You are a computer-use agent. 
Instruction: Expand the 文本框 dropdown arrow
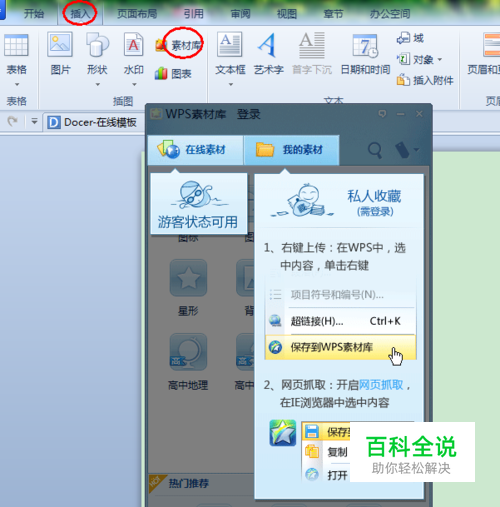click(x=230, y=84)
